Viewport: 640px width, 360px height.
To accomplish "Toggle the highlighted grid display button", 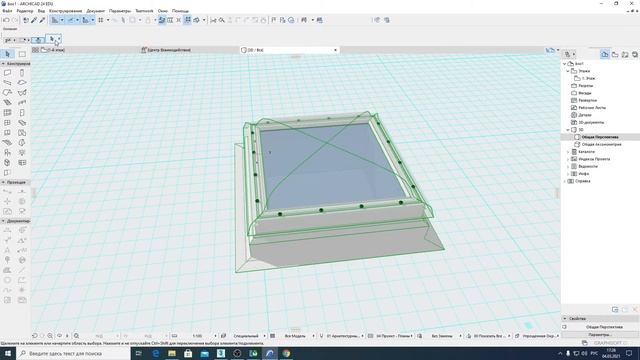I will [188, 20].
